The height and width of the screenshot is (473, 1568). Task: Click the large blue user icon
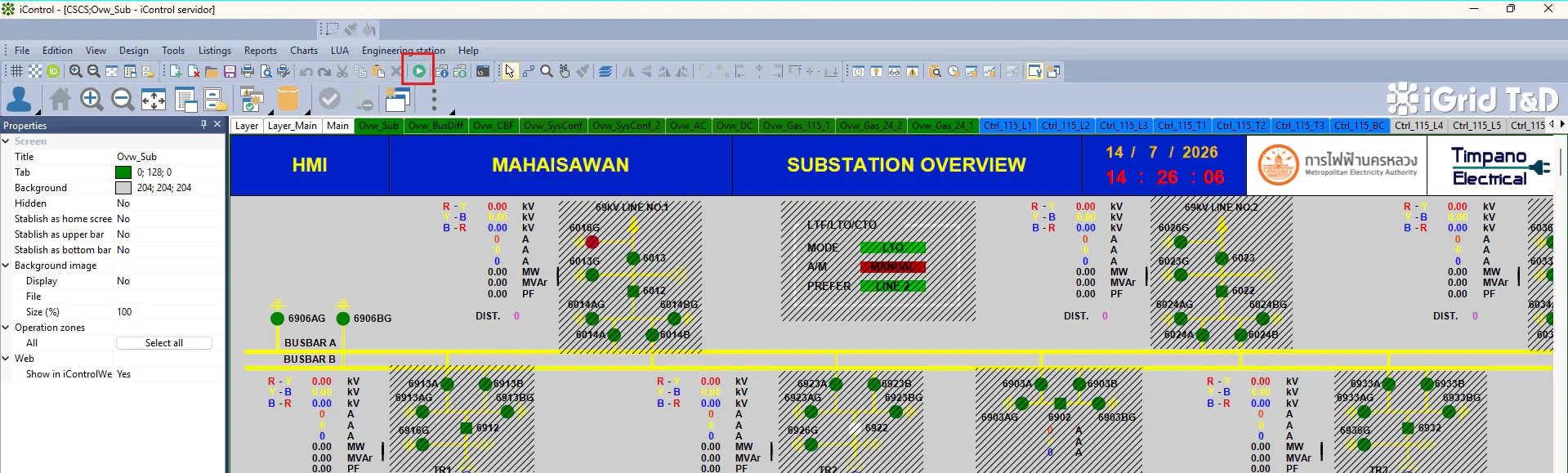click(19, 100)
